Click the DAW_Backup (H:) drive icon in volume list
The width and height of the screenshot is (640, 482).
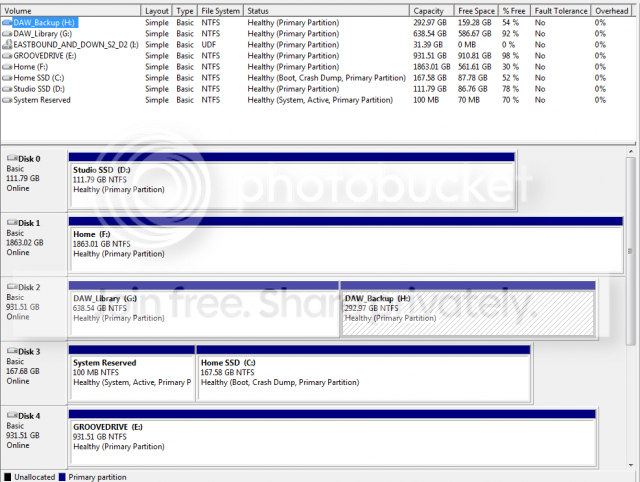(7, 22)
